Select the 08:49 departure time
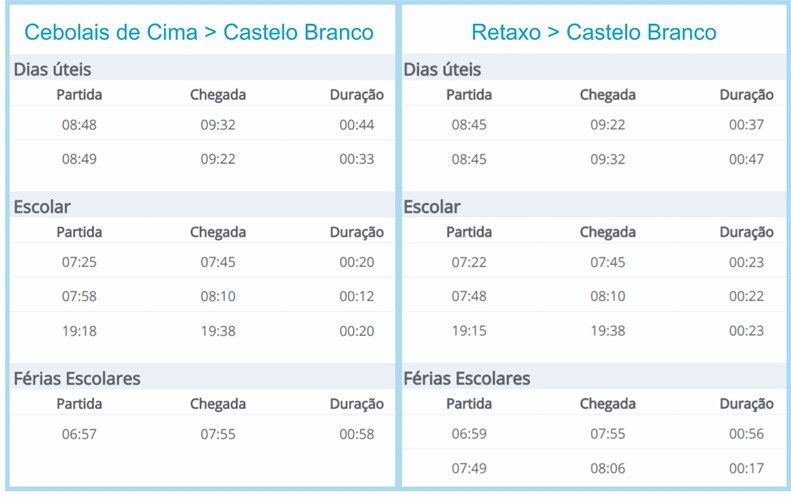This screenshot has width=791, height=504. click(79, 159)
